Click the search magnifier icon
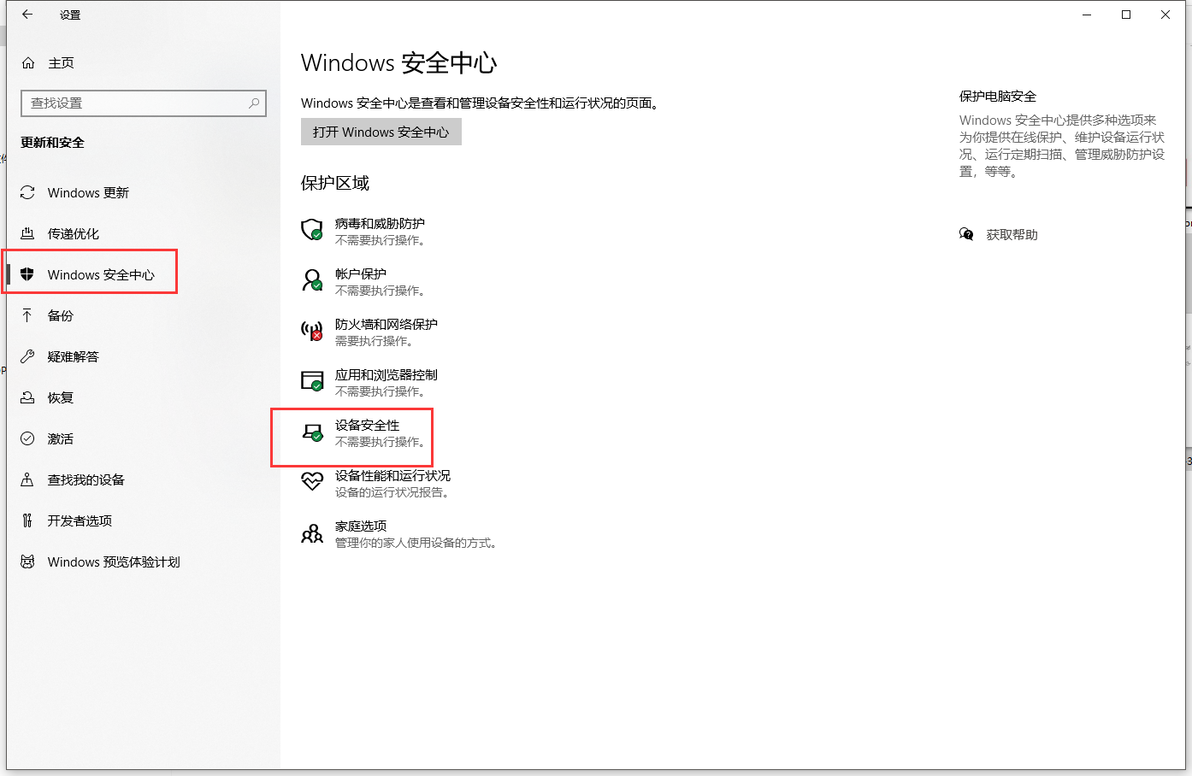Screen dimensions: 1192x776 coord(254,103)
